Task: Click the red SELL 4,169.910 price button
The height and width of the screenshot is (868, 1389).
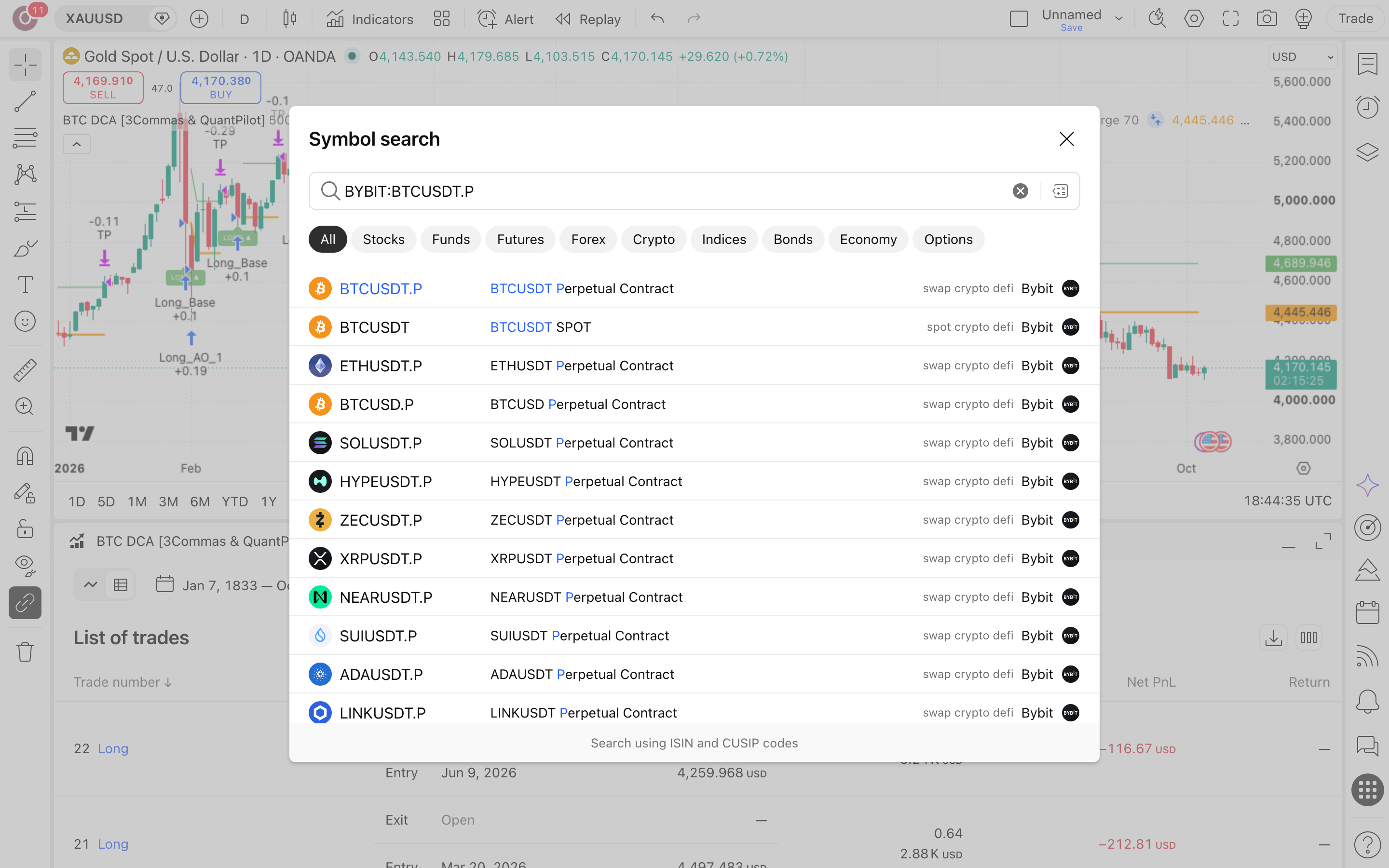Action: coord(103,87)
